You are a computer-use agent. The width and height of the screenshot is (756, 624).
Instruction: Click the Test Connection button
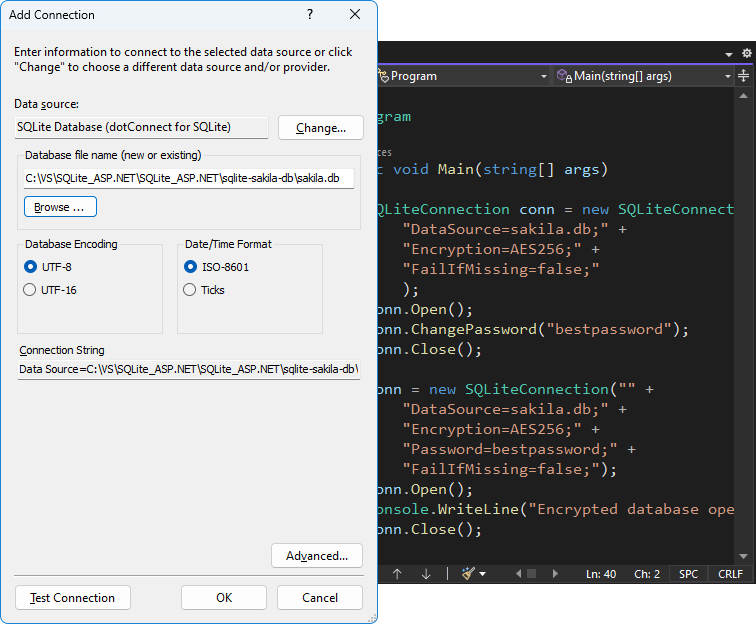coord(73,597)
